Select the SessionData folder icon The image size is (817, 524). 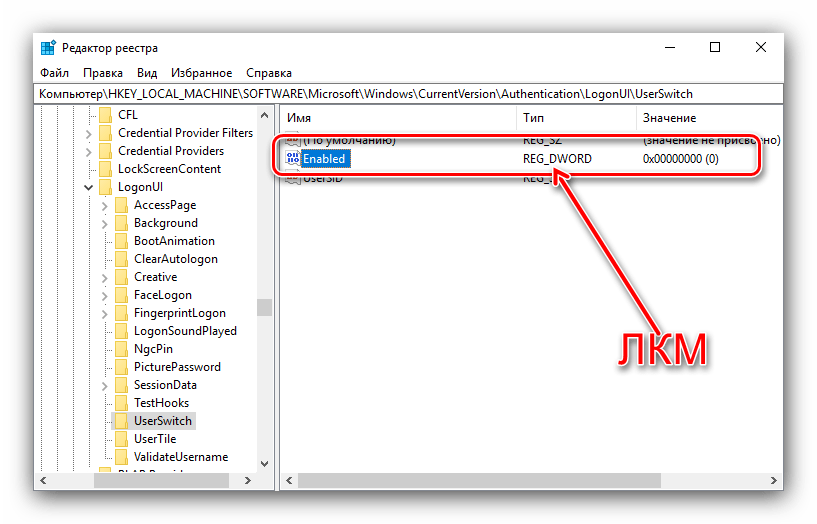tap(121, 384)
